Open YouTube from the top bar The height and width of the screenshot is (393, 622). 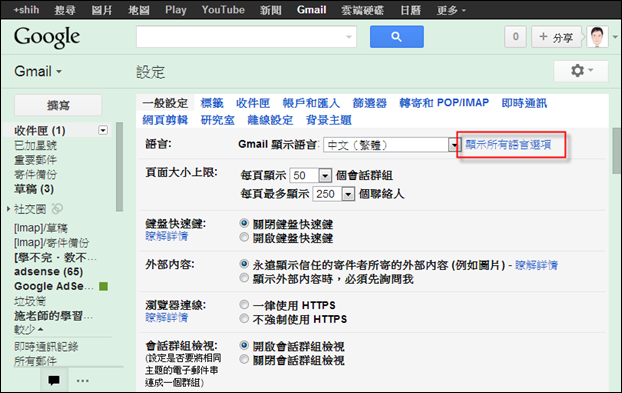click(223, 10)
